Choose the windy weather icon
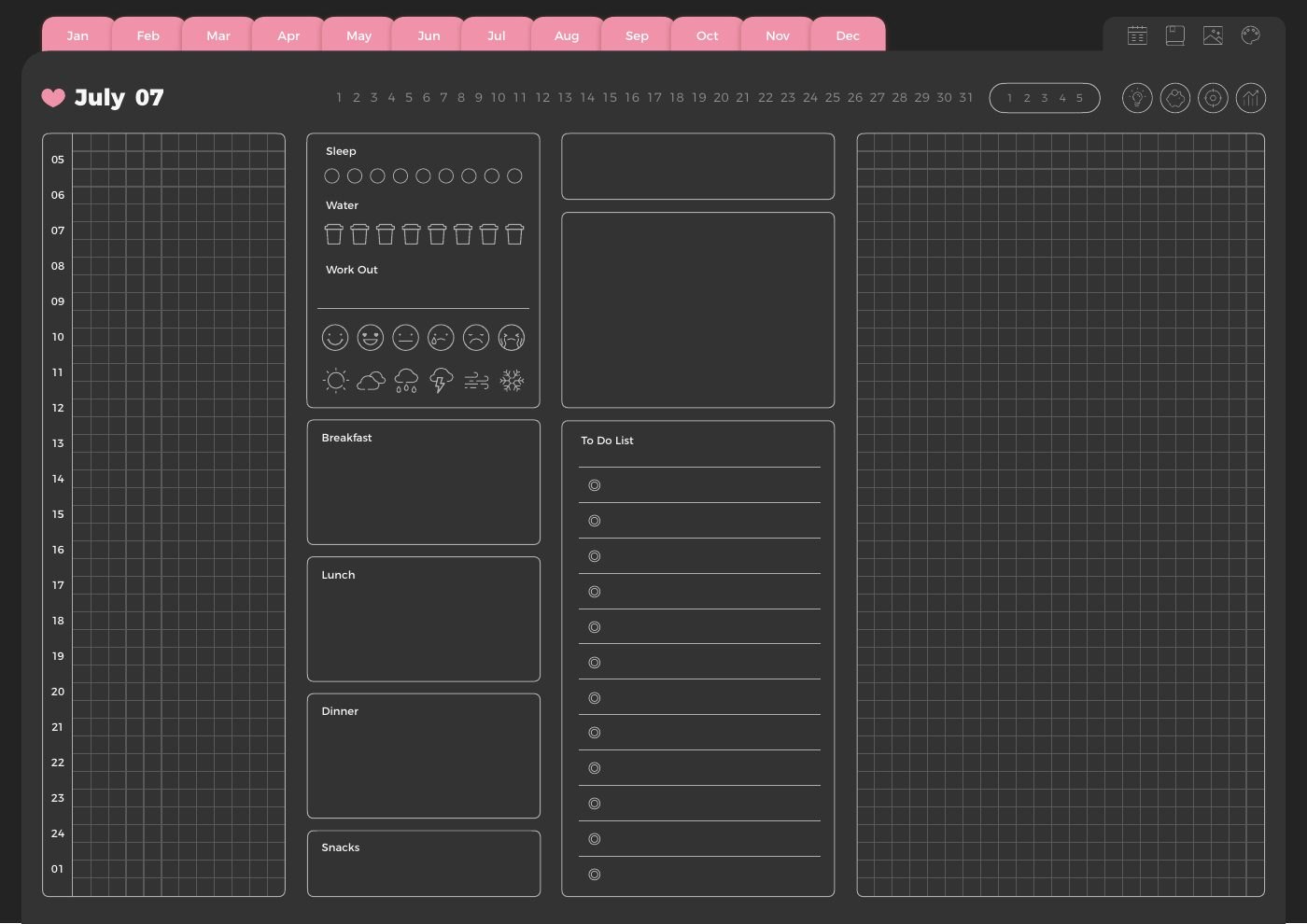The width and height of the screenshot is (1307, 924). click(476, 381)
